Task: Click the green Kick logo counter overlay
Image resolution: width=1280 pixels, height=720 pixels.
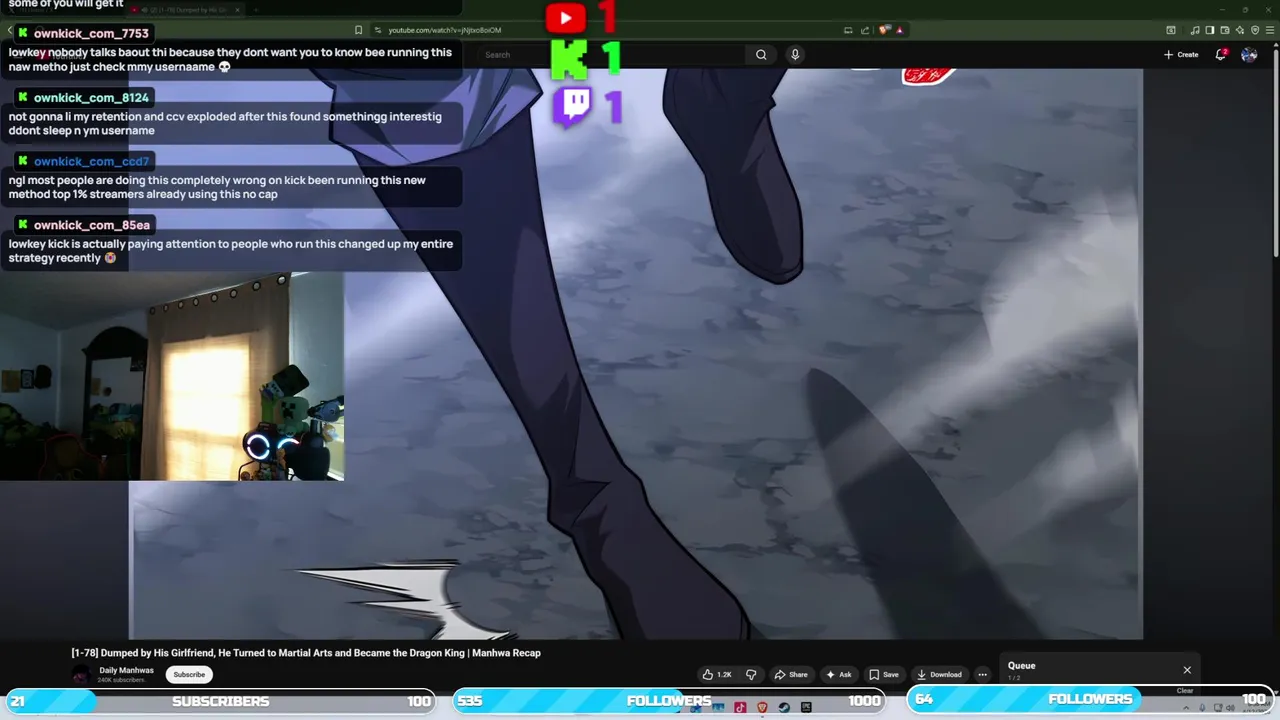Action: (570, 60)
